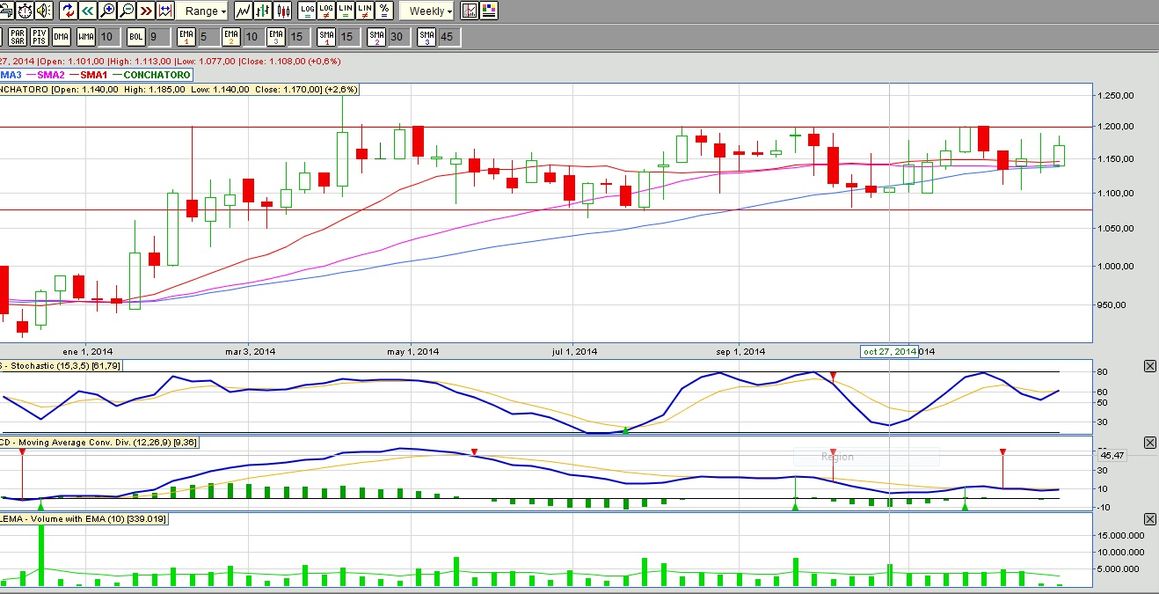This screenshot has height=594, width=1159.
Task: Toggle the WMA indicator
Action: (x=86, y=37)
